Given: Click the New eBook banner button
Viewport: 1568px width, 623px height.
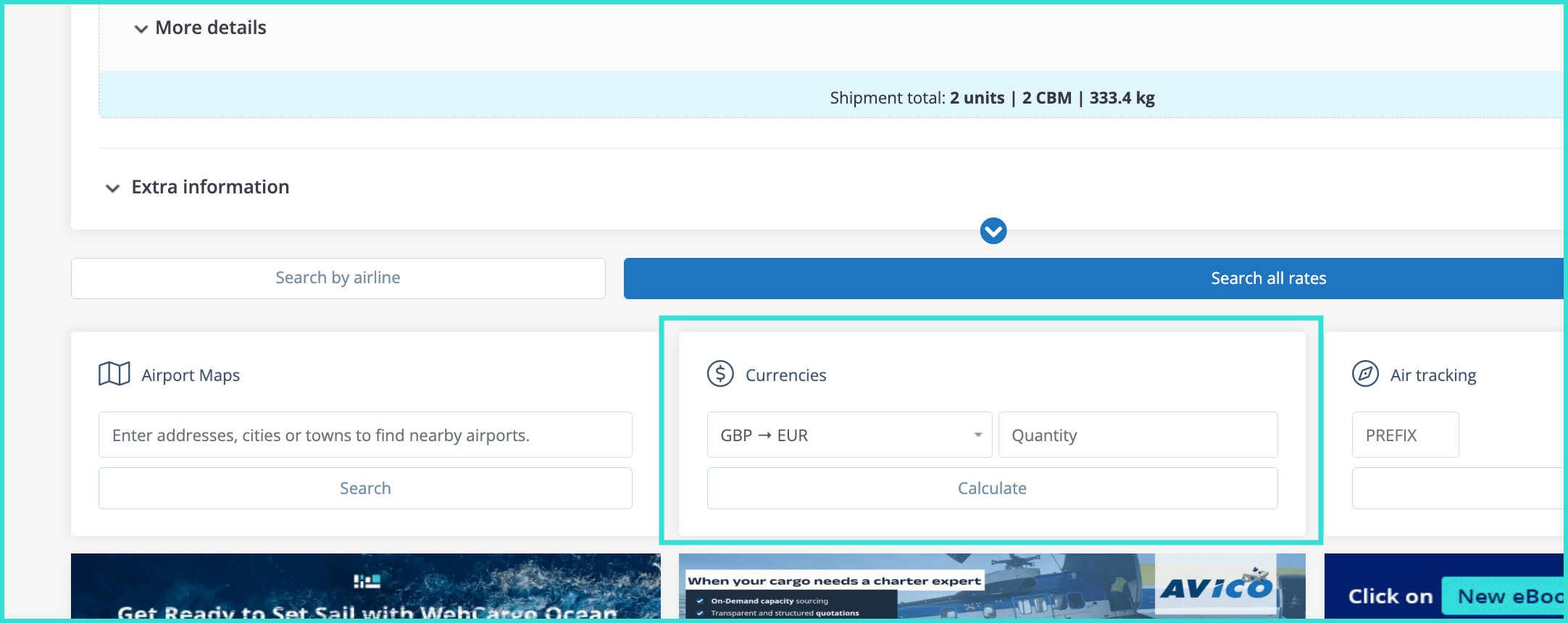Looking at the screenshot, I should 1504,596.
